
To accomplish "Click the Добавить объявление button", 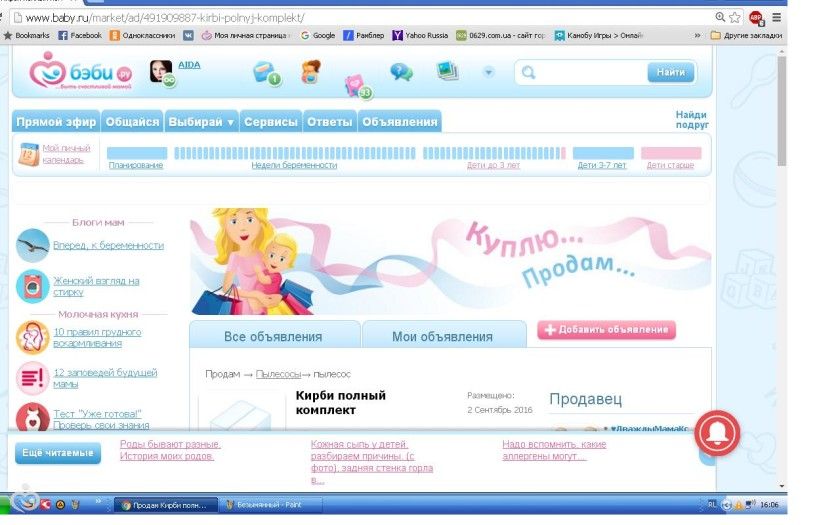I will 606,330.
